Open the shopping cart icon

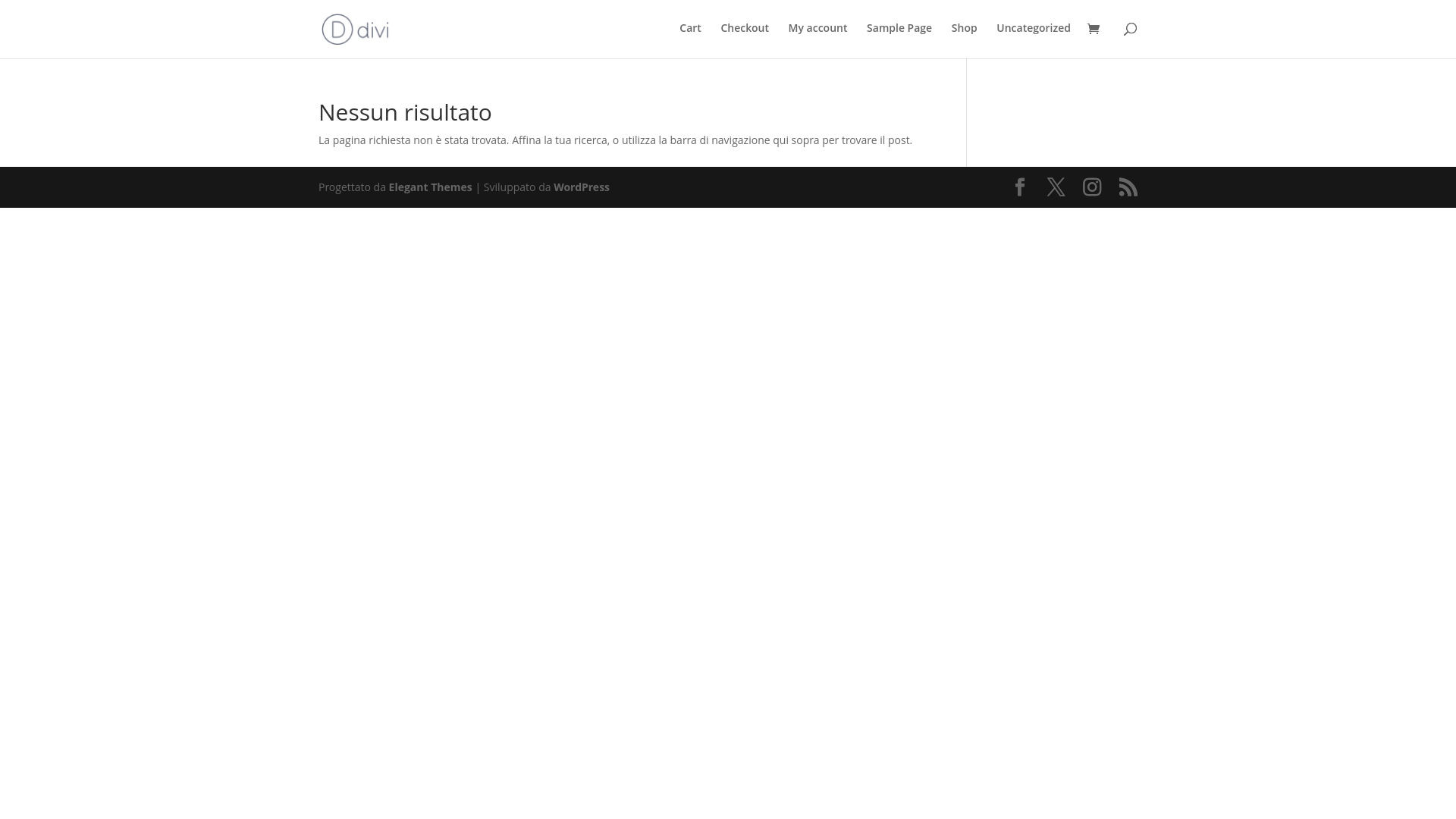[x=1093, y=29]
